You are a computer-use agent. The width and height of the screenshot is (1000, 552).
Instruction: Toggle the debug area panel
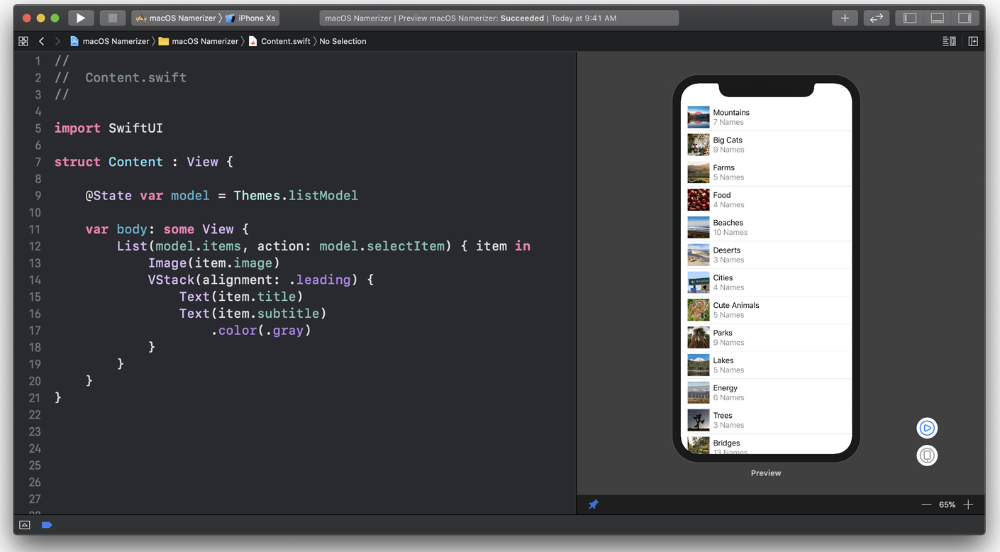(937, 18)
